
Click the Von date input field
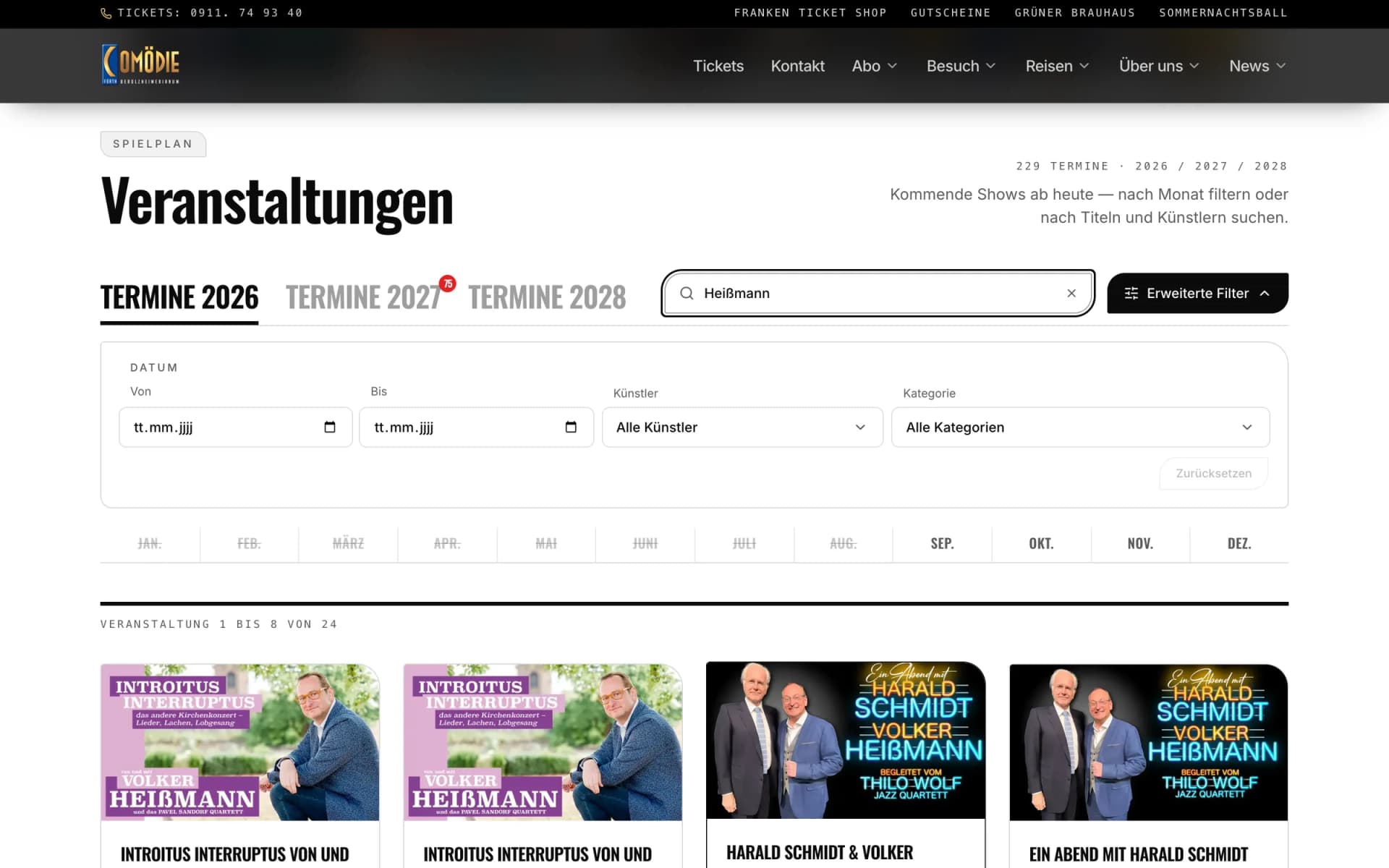(x=235, y=427)
